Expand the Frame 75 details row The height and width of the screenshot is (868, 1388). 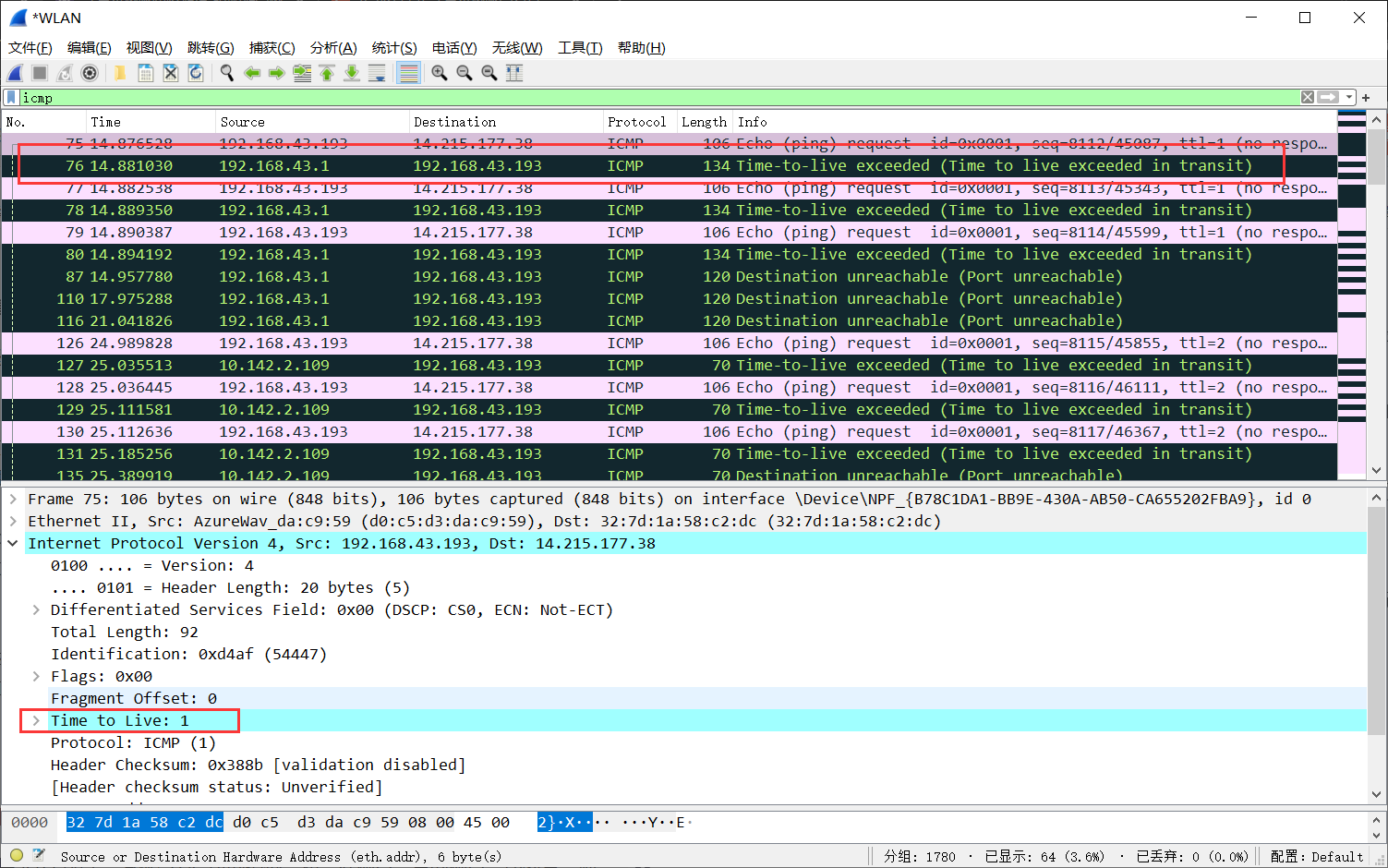tap(13, 499)
